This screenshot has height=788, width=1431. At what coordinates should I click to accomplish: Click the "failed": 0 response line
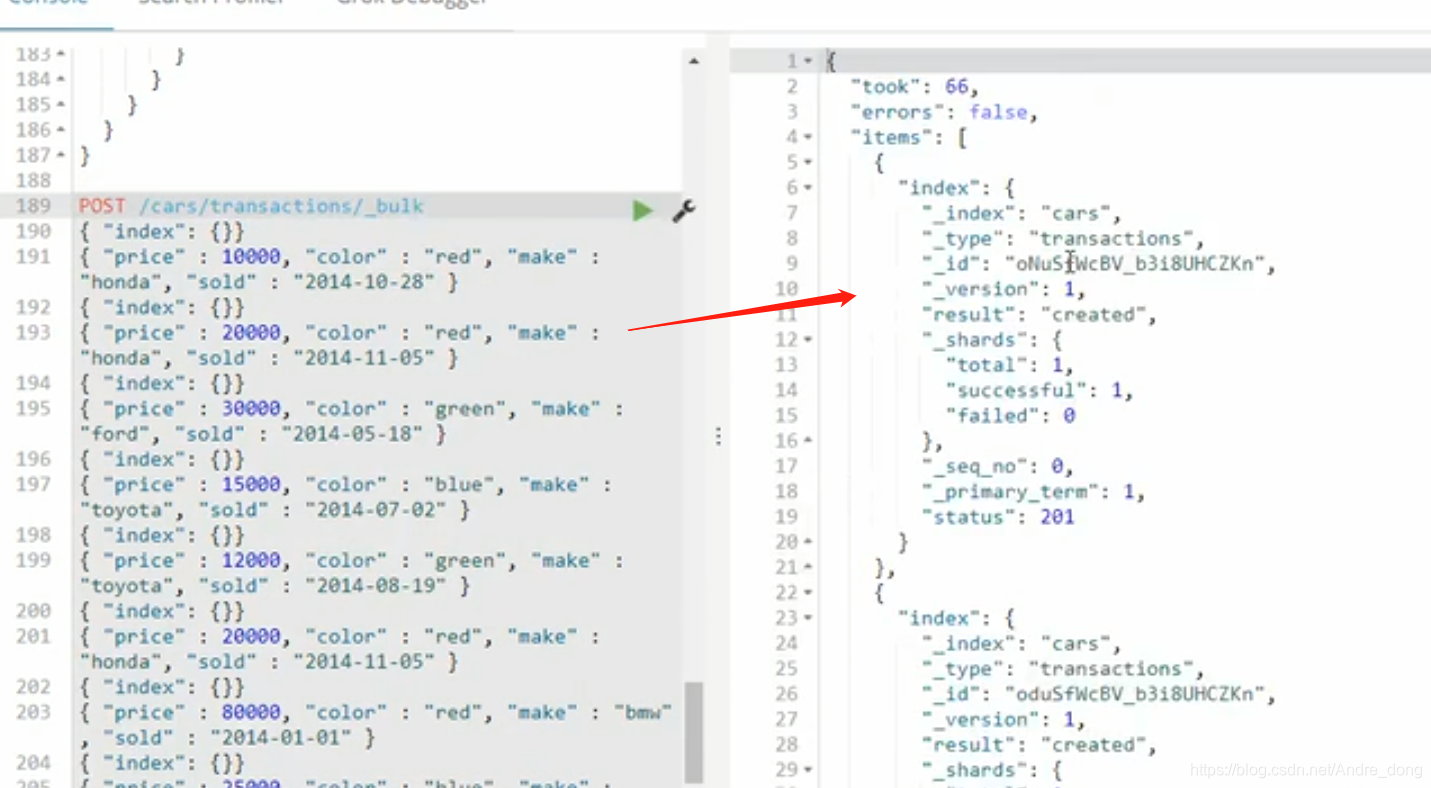point(1010,416)
